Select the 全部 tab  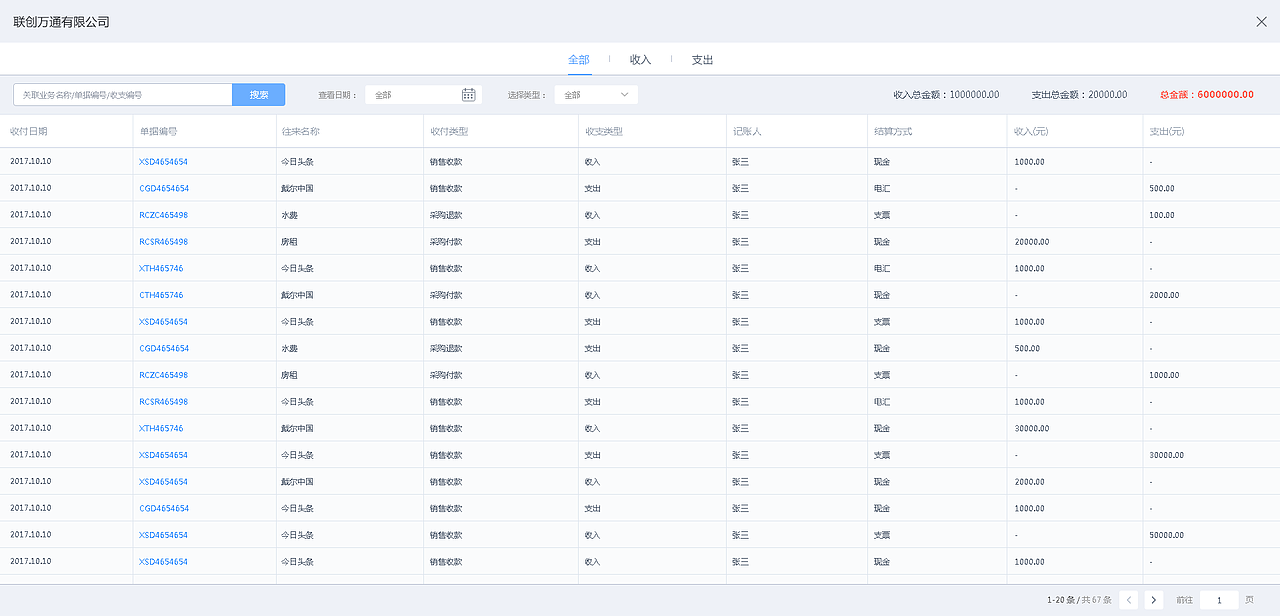pos(578,60)
